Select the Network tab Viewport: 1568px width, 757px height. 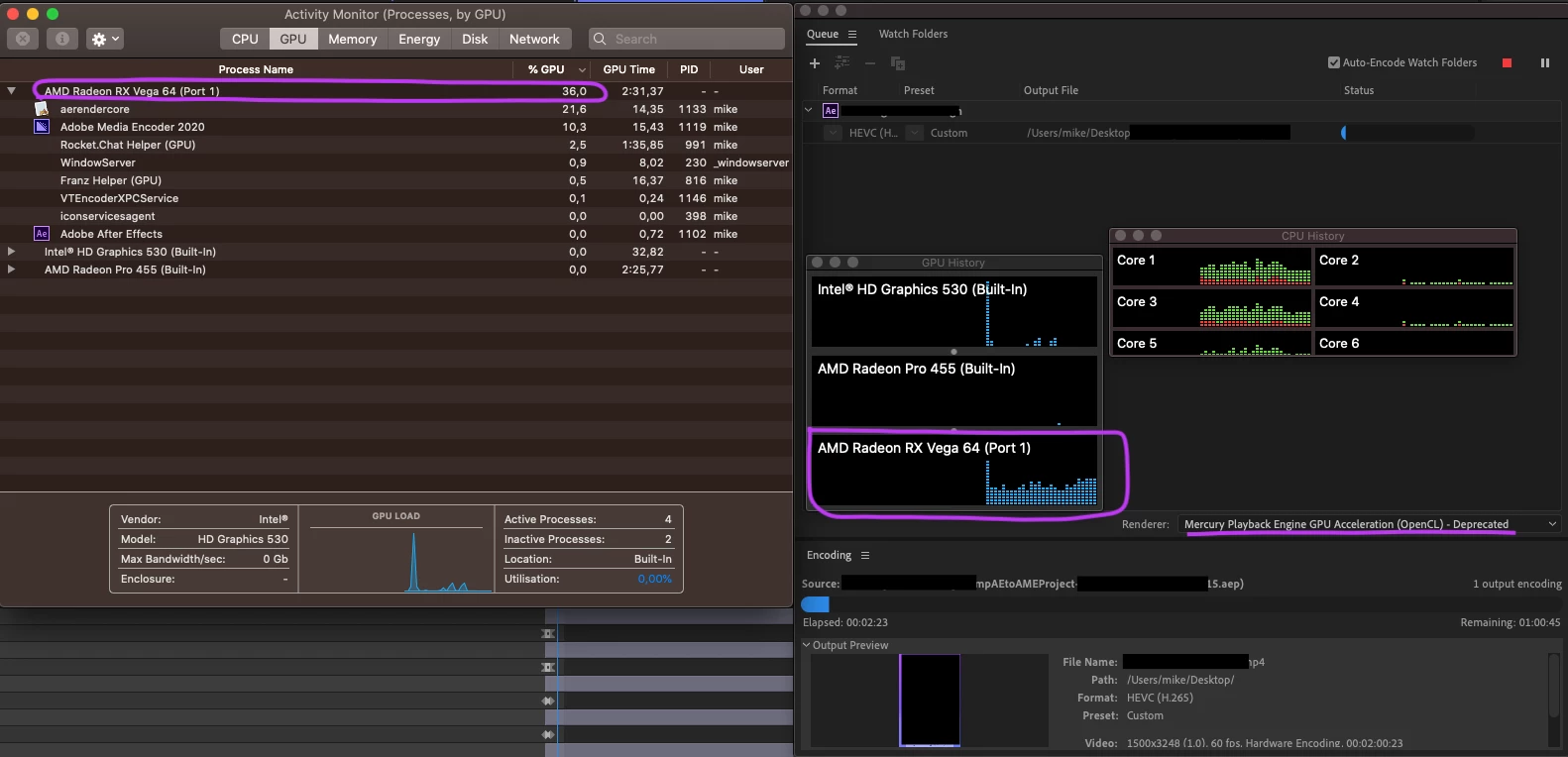[534, 39]
